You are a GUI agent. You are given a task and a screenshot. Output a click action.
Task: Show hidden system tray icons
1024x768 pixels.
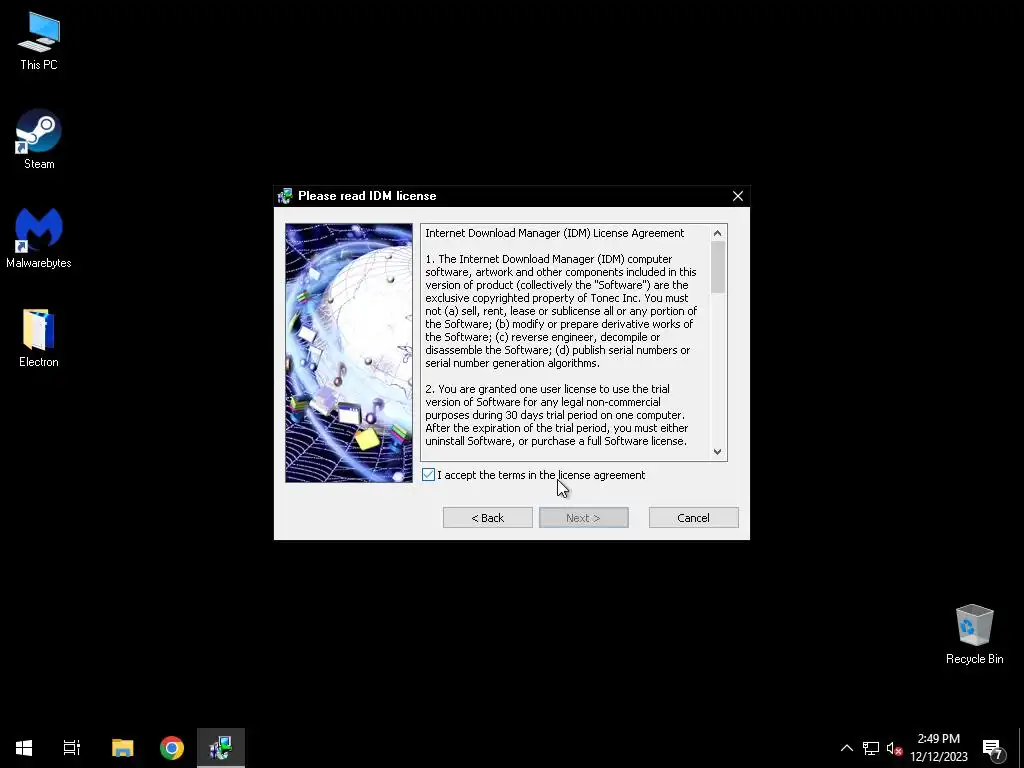pyautogui.click(x=846, y=748)
